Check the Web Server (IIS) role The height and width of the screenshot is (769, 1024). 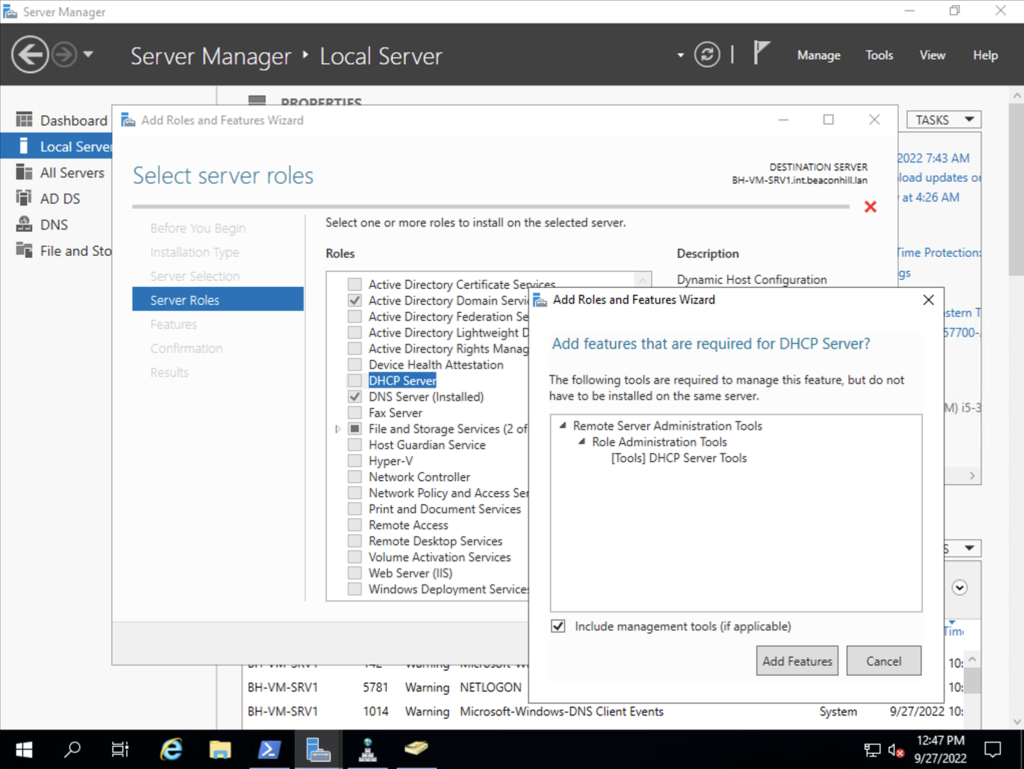coord(355,573)
